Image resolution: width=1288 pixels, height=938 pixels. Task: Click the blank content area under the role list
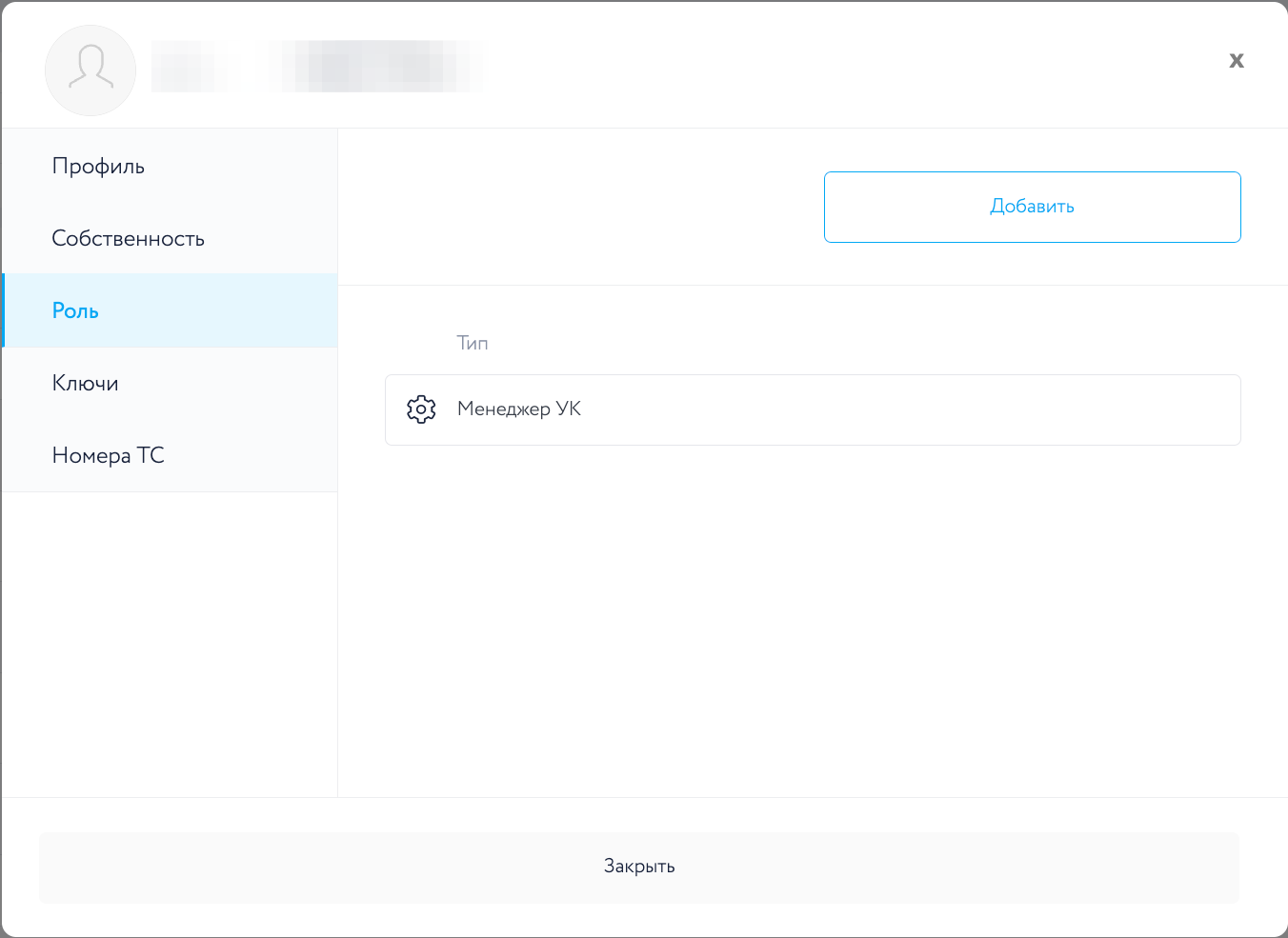point(812,619)
